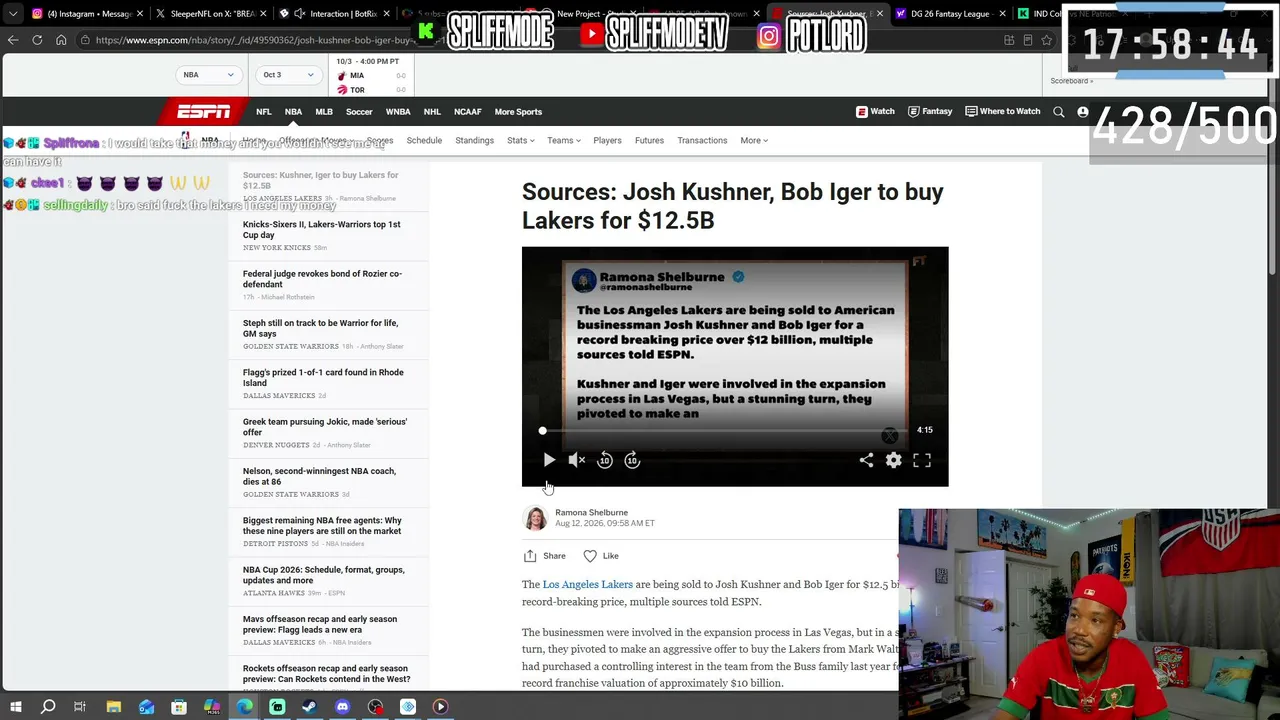Go to the NBA Schedule page
1280x720 pixels.
424,141
